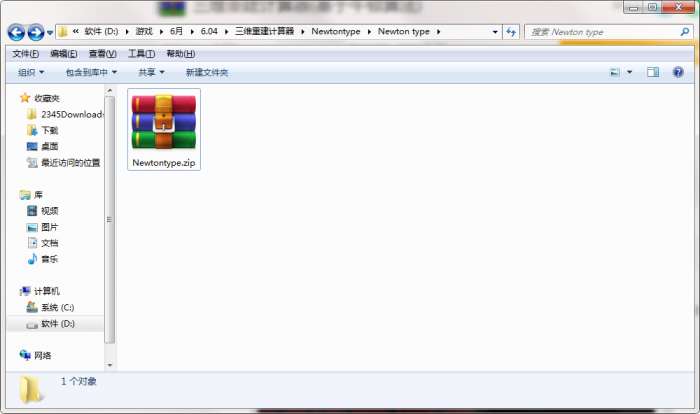The height and width of the screenshot is (414, 700).
Task: Open the address bar history dropdown
Action: [x=495, y=32]
